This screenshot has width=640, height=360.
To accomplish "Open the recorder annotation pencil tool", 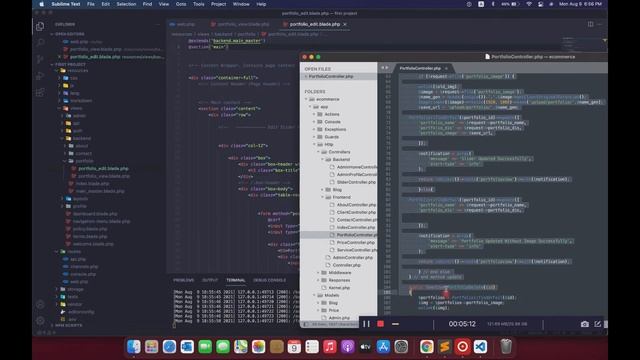I will [x=598, y=324].
